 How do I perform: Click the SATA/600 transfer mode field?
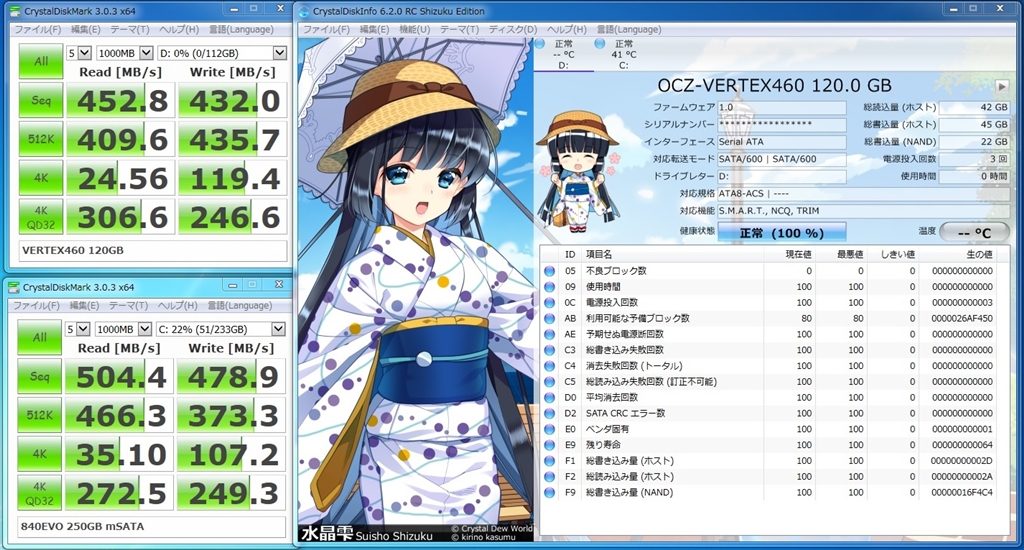[x=782, y=159]
